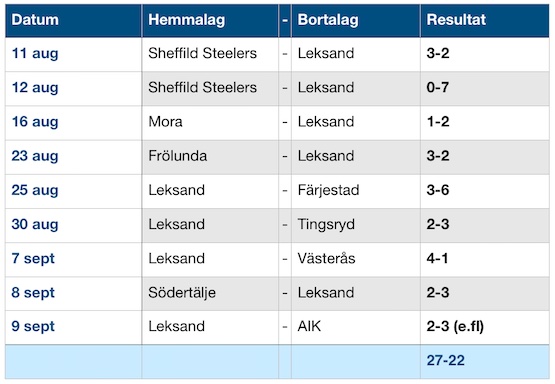Click the Datum column header
The height and width of the screenshot is (384, 555).
tap(35, 20)
